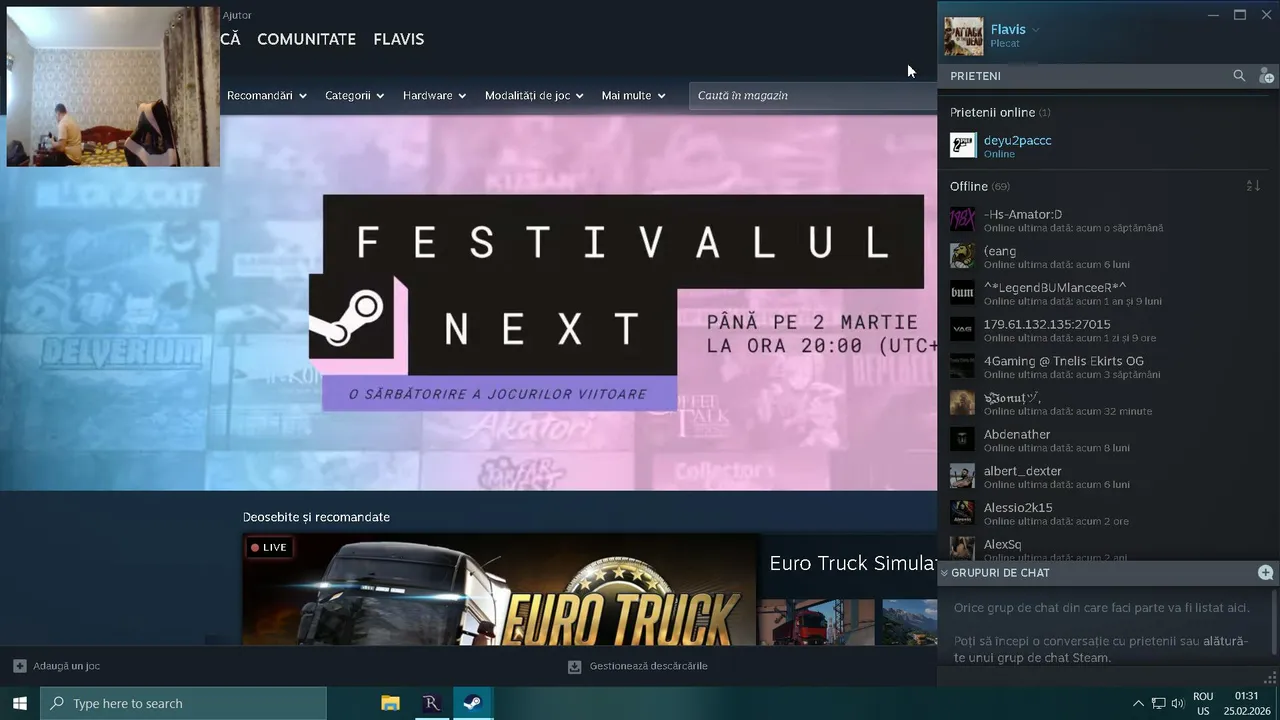
Task: Open AlexSq avatar icon
Action: [962, 548]
